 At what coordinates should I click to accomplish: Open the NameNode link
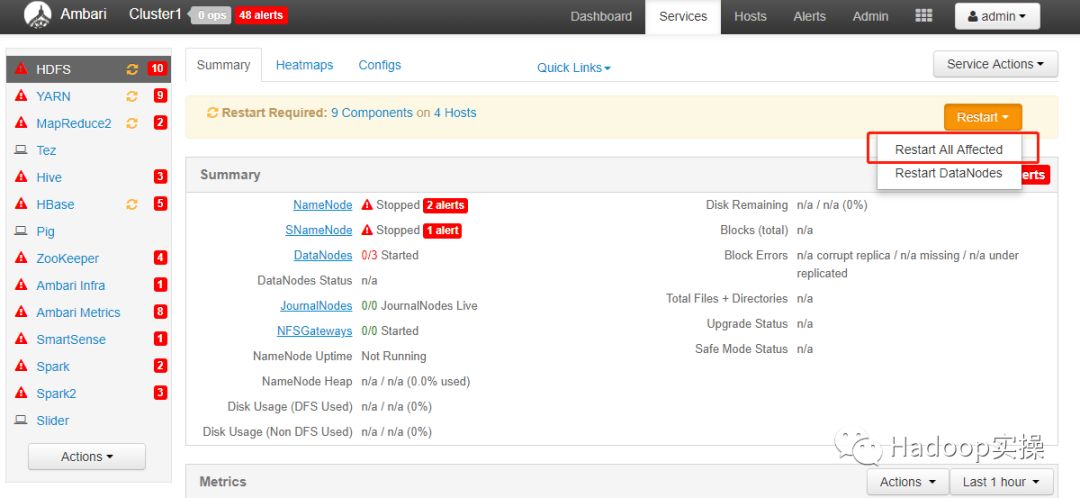click(x=322, y=205)
